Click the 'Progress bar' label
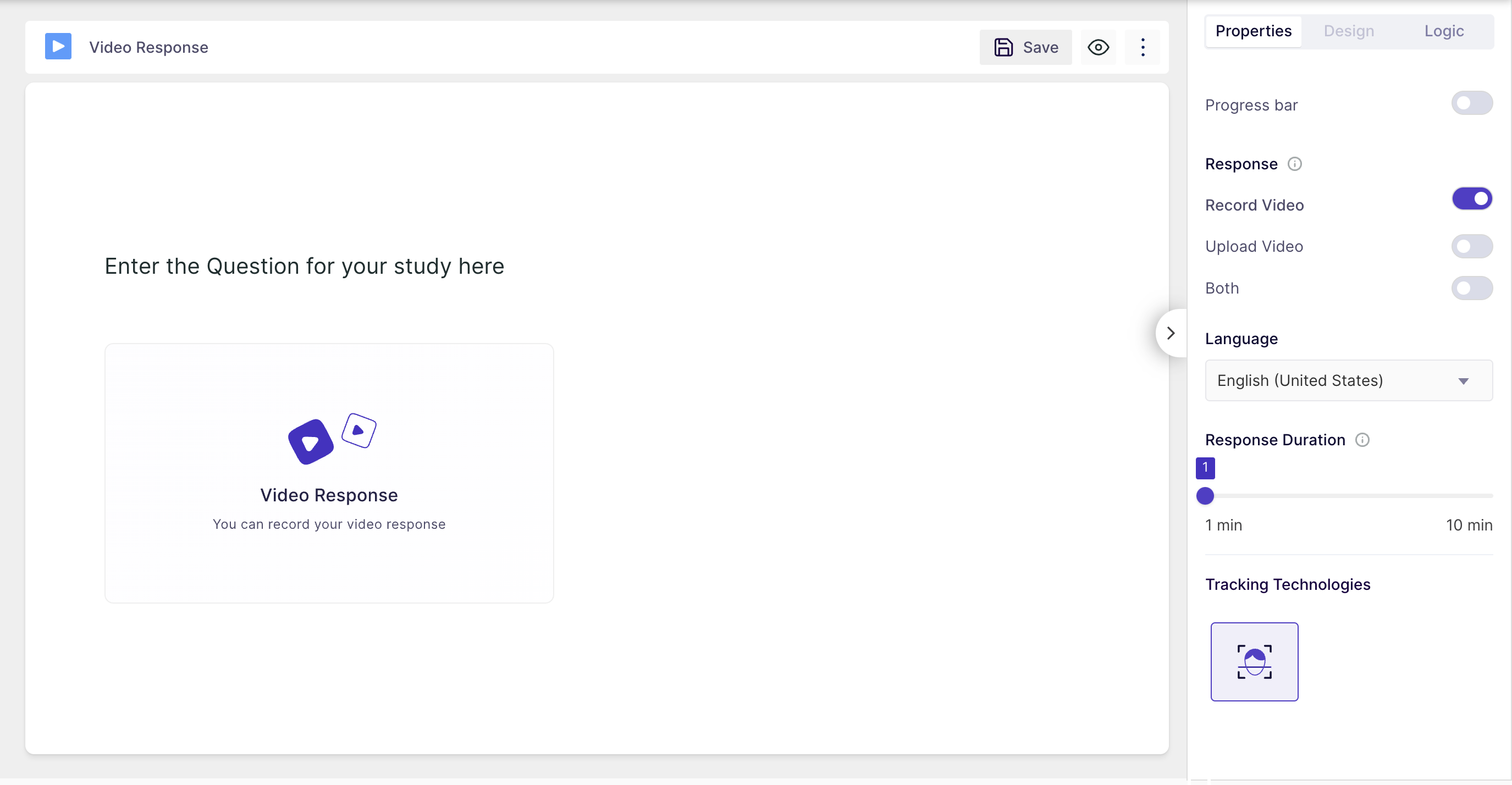This screenshot has width=1512, height=785. coord(1251,105)
